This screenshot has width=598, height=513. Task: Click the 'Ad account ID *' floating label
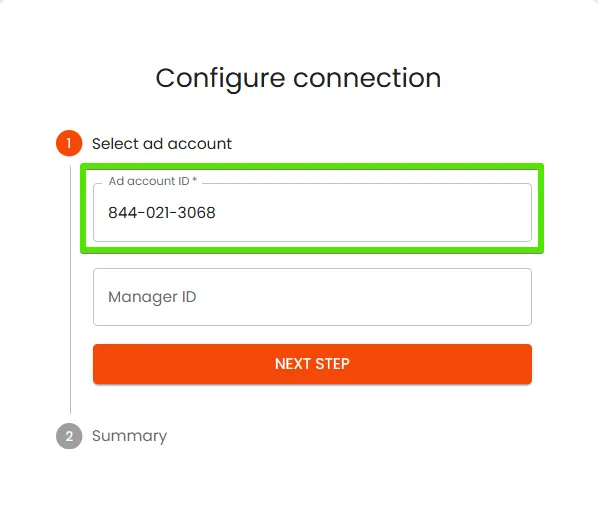(x=153, y=181)
